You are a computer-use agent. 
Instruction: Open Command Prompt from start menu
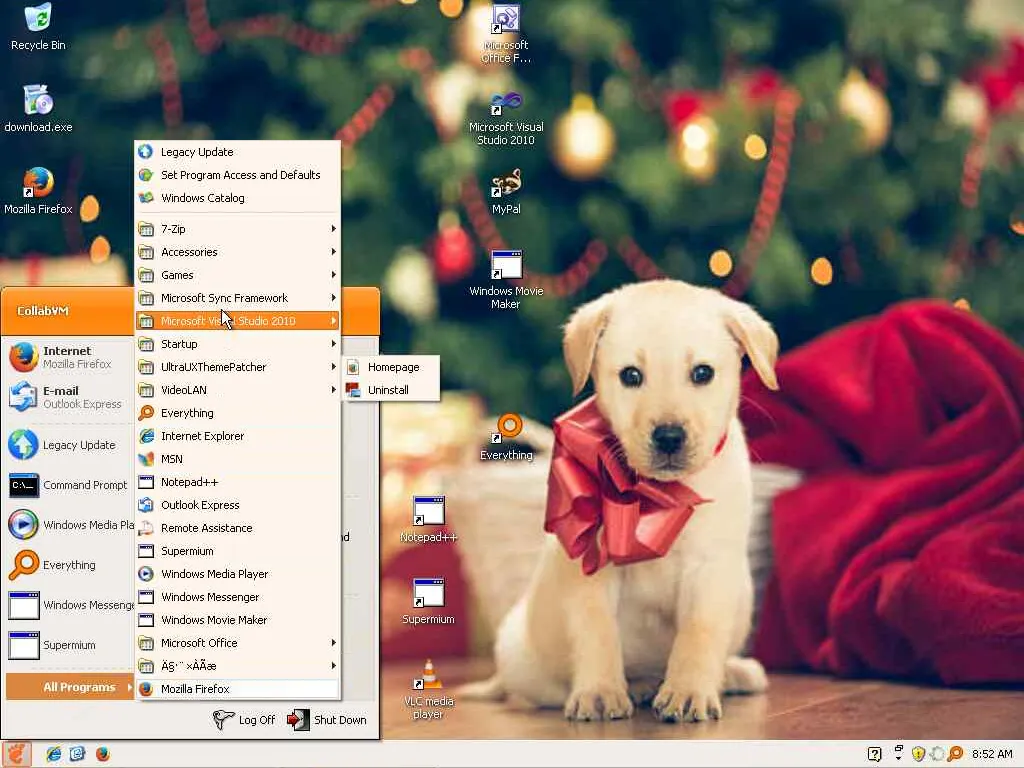click(x=69, y=485)
